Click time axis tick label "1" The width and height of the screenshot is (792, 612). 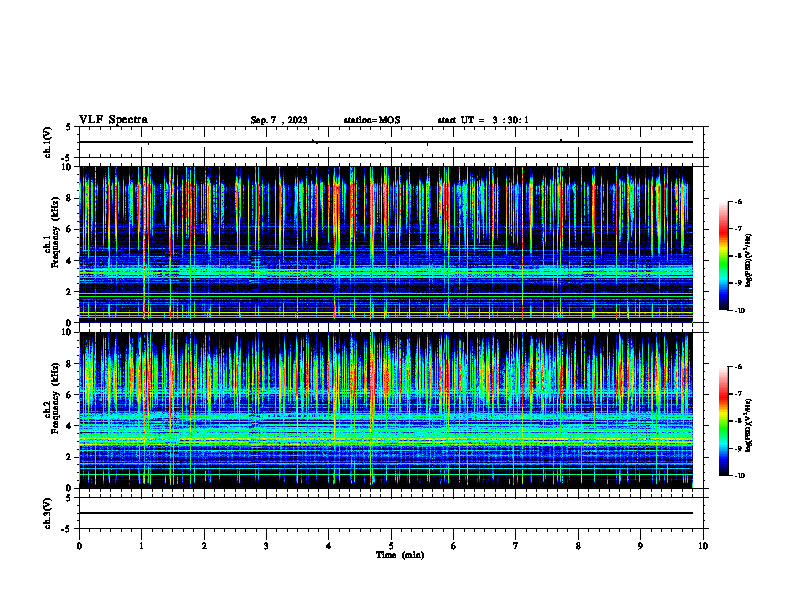click(x=141, y=546)
